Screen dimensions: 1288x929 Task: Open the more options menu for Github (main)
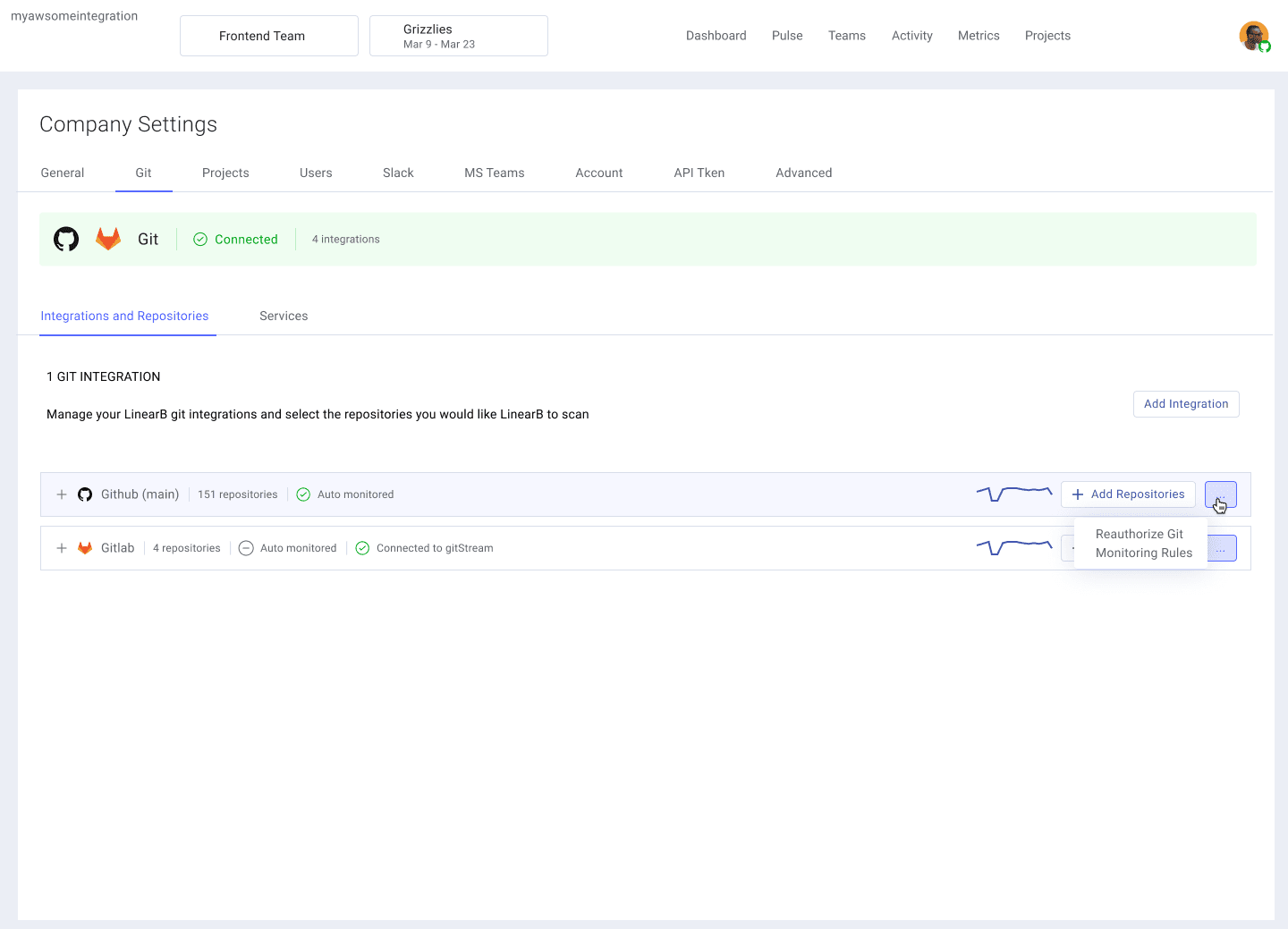[1221, 494]
